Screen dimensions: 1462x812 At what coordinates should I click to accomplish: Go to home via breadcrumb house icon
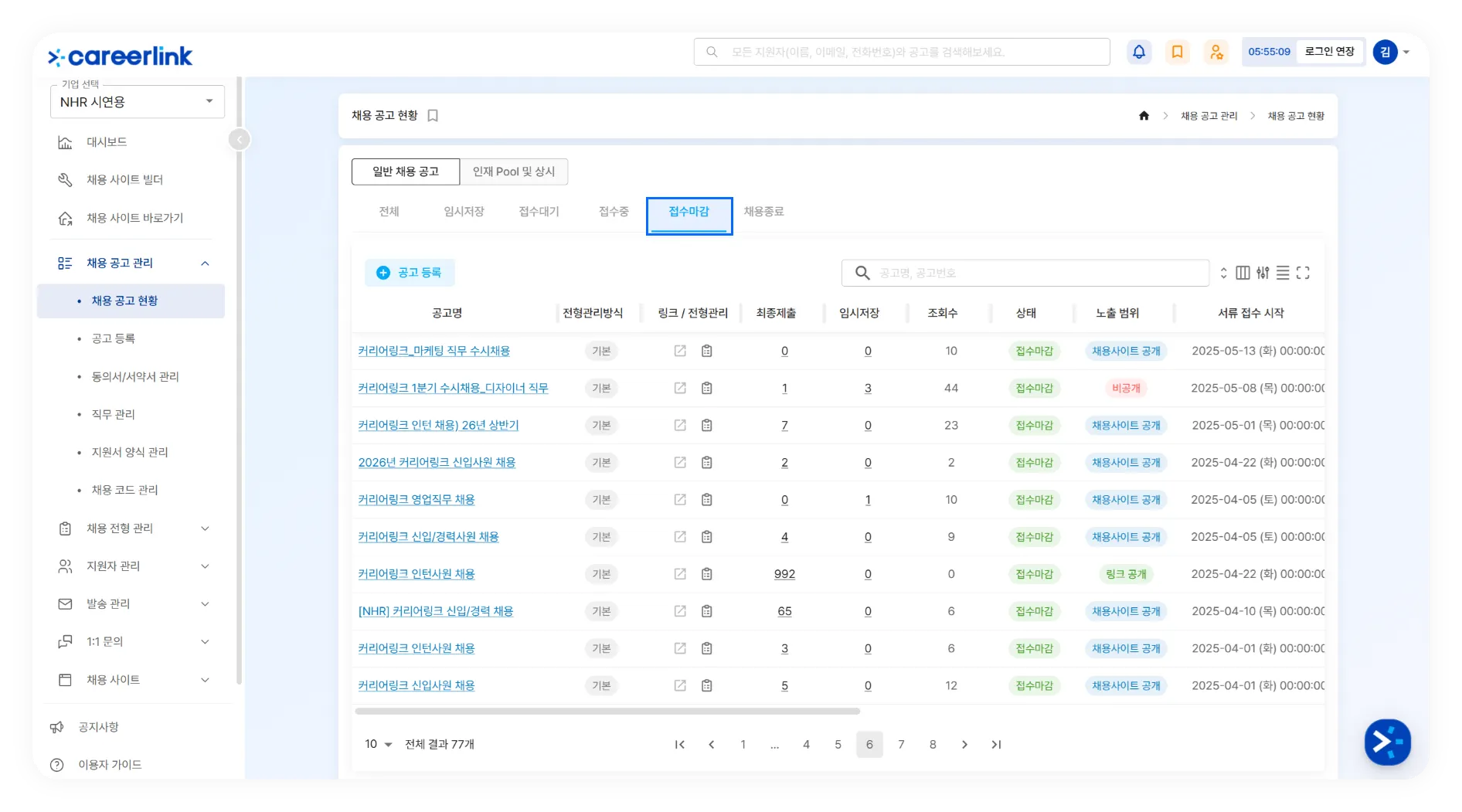coord(1144,116)
